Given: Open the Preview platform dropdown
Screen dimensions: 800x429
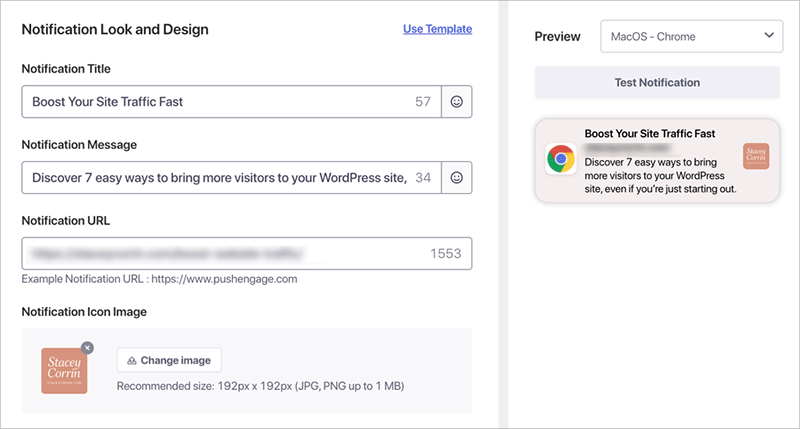Looking at the screenshot, I should (690, 37).
